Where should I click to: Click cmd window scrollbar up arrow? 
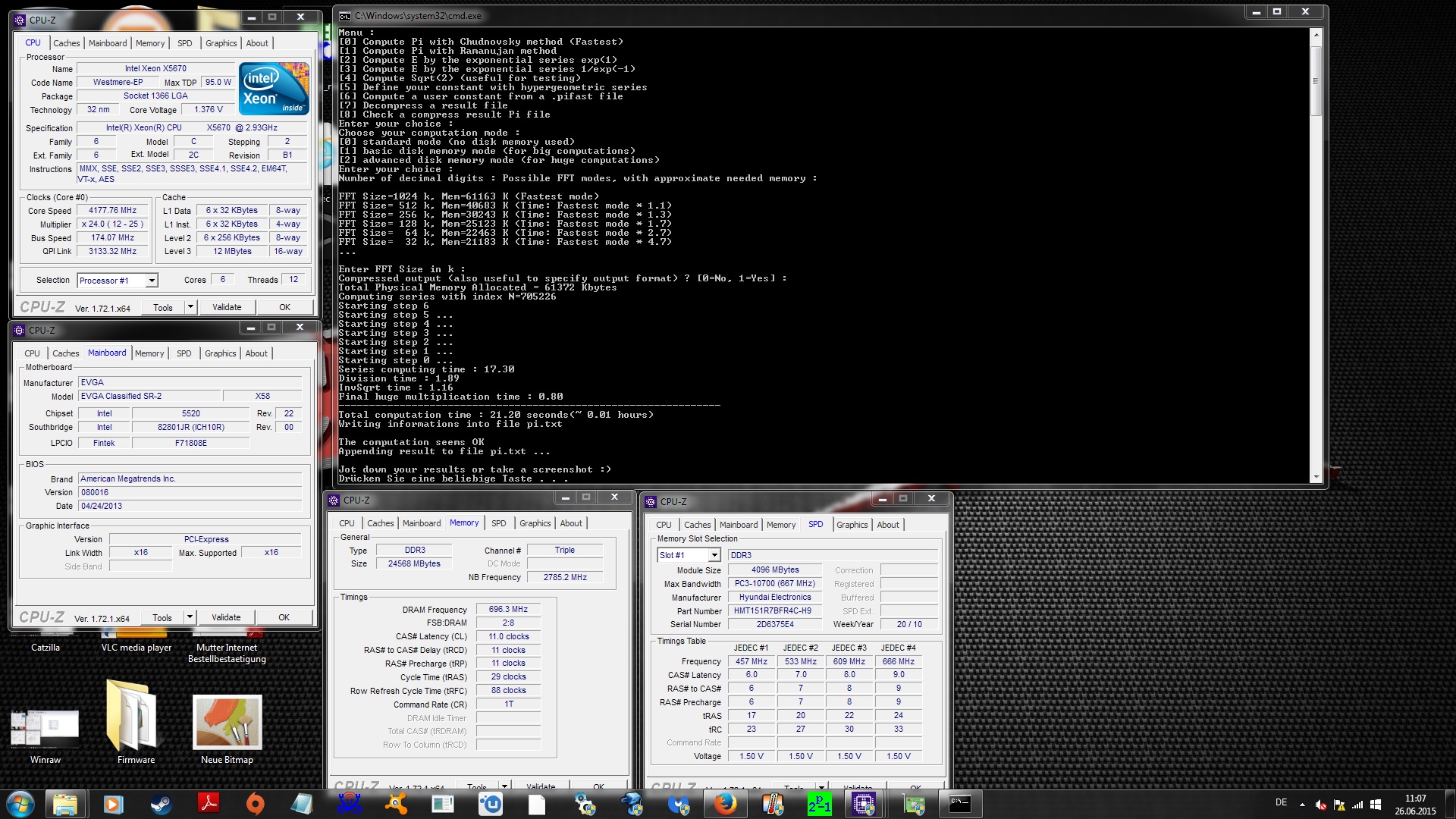click(x=1316, y=35)
